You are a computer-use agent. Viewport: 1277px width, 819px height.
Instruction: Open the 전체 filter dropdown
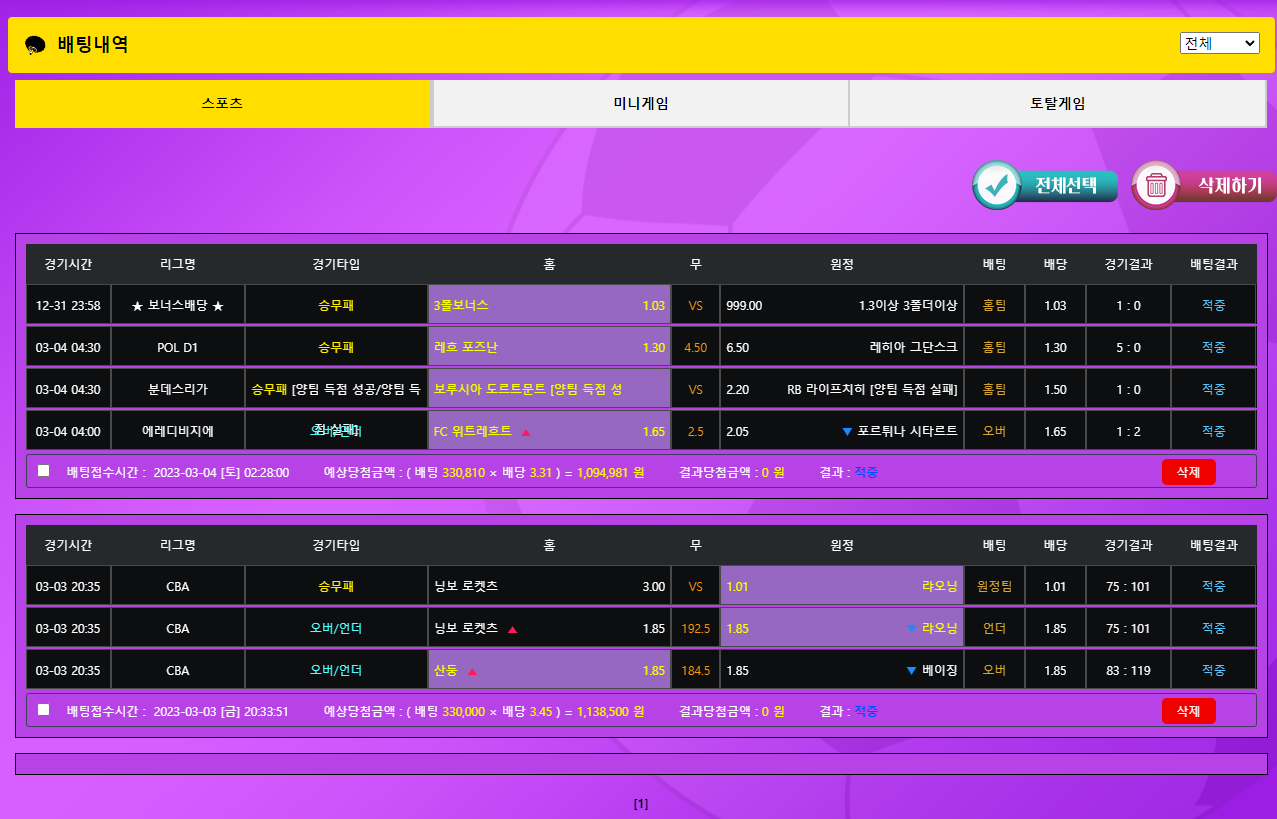tap(1219, 43)
